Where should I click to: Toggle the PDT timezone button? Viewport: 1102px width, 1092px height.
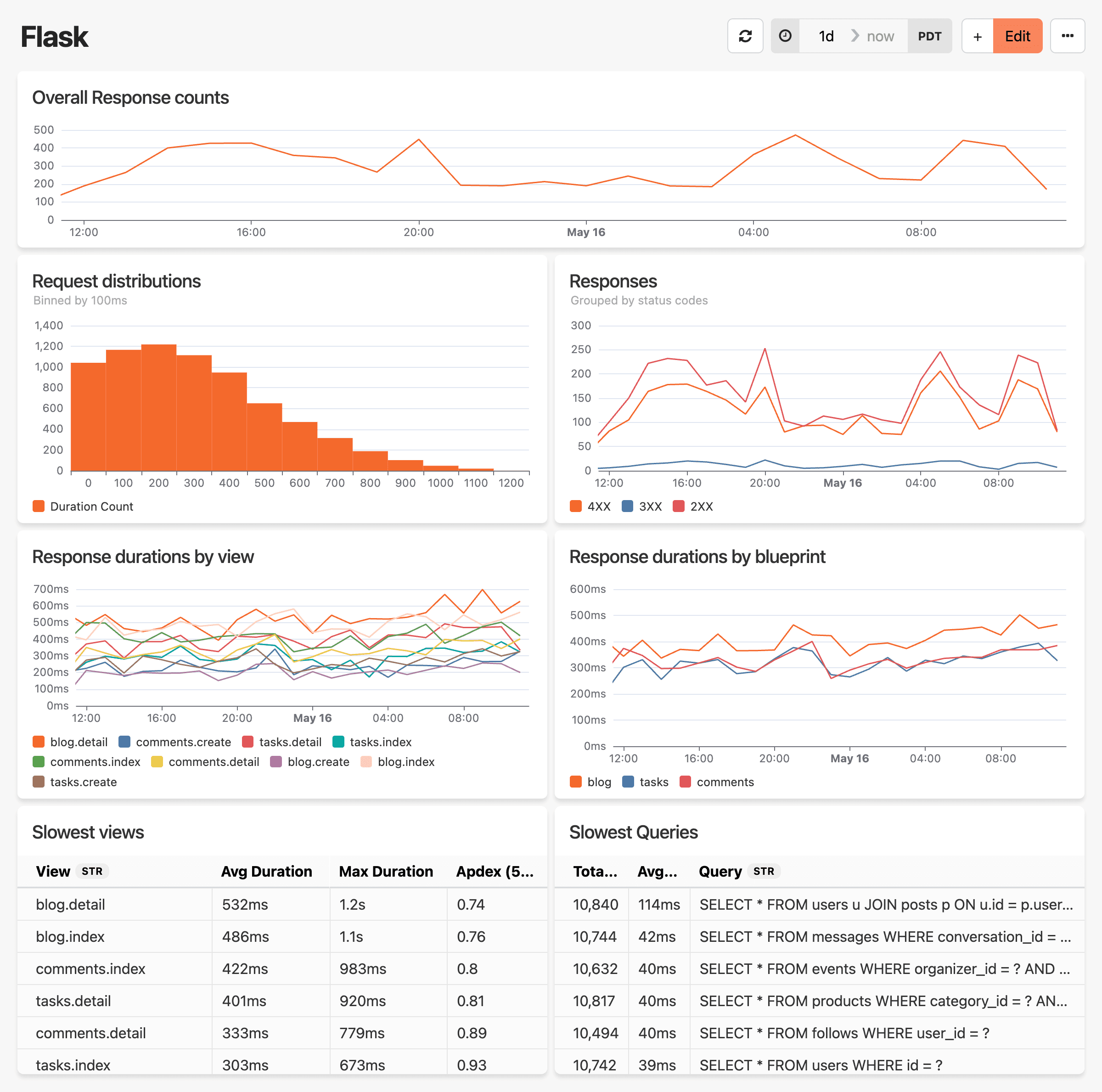click(x=929, y=36)
